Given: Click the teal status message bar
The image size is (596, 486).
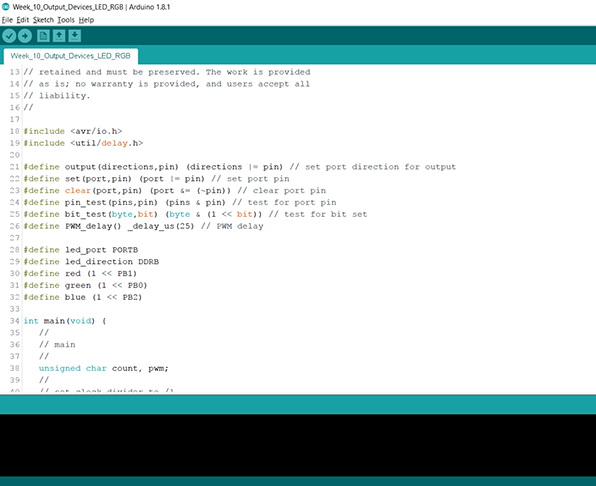Looking at the screenshot, I should [298, 404].
